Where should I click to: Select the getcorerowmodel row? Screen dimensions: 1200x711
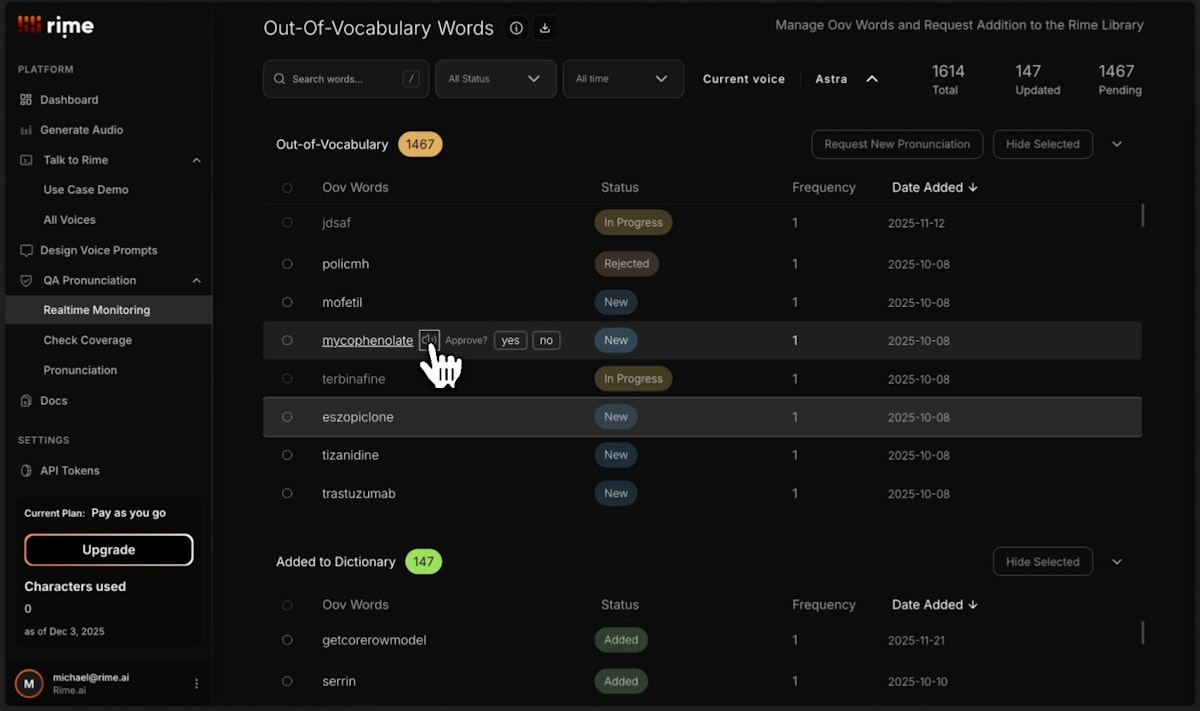pyautogui.click(x=287, y=640)
